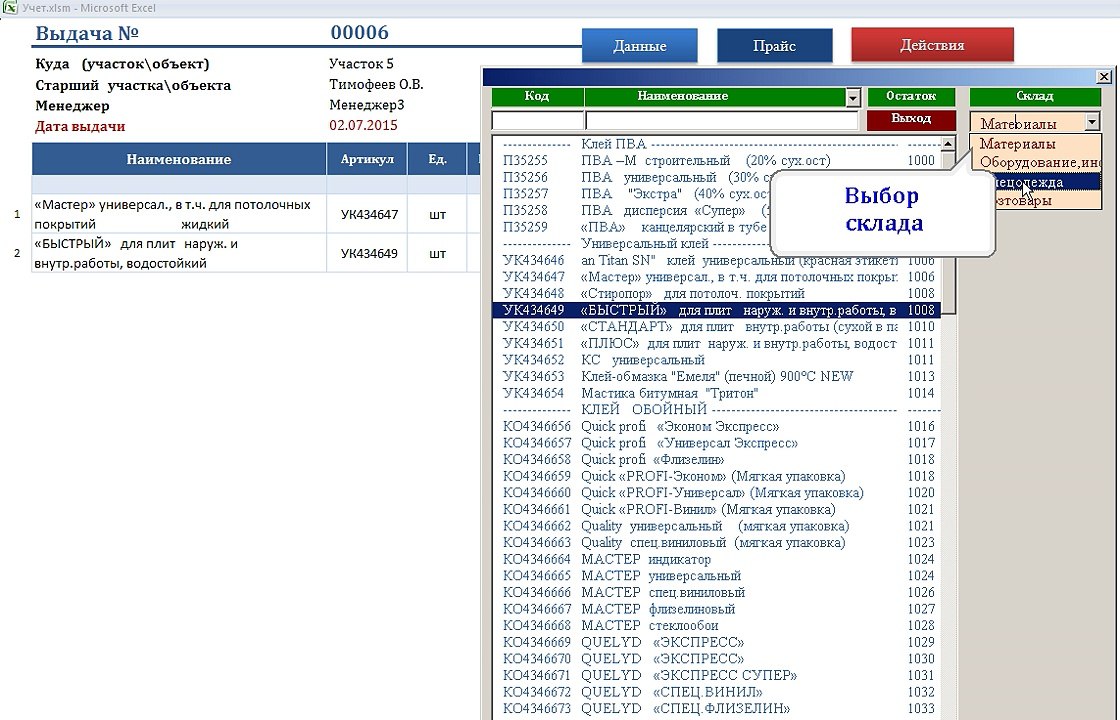1120x720 pixels.
Task: Open the Данные button
Action: point(639,46)
